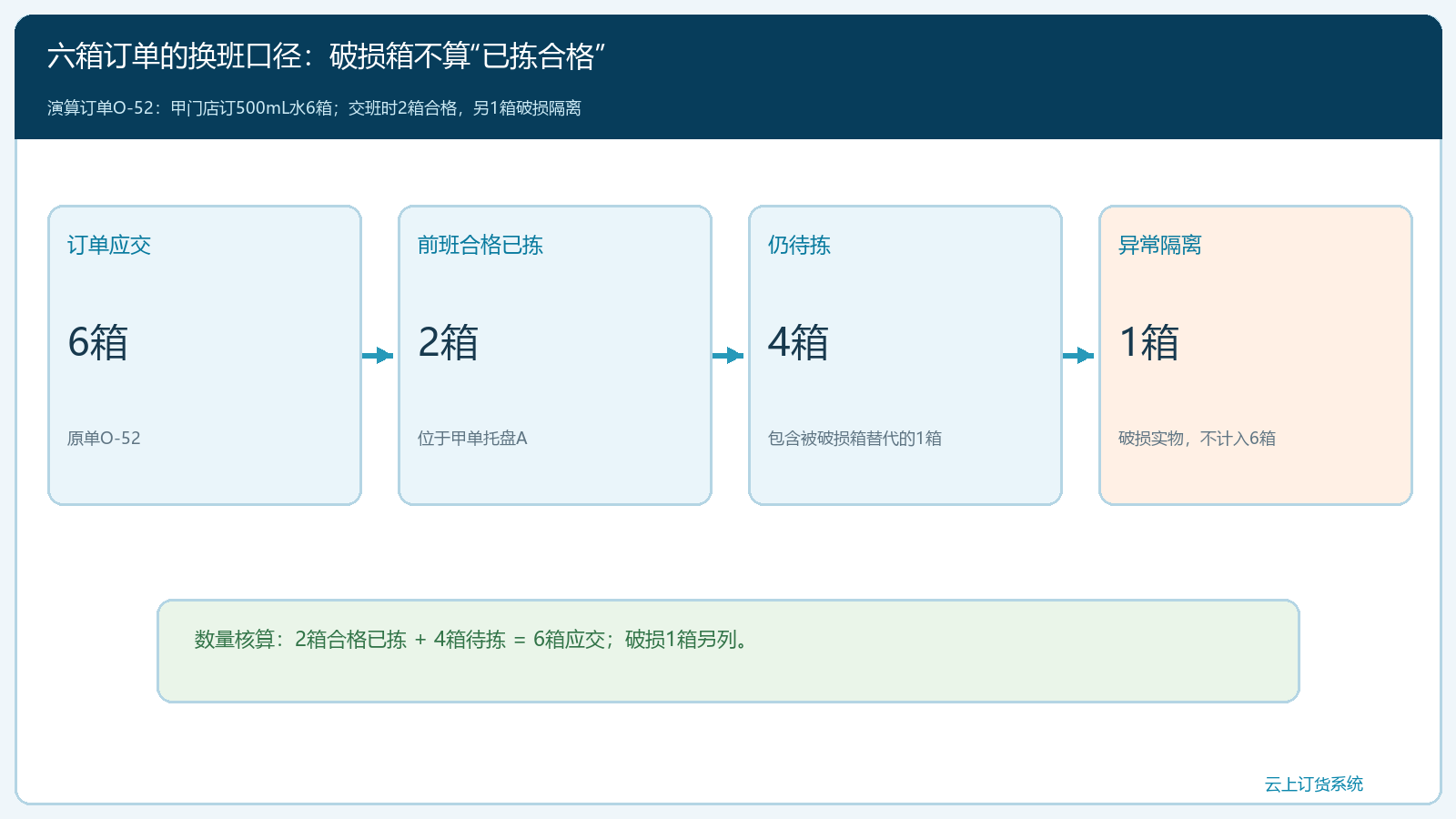
Task: Click the 云上订货系统 footer label
Action: (1314, 784)
